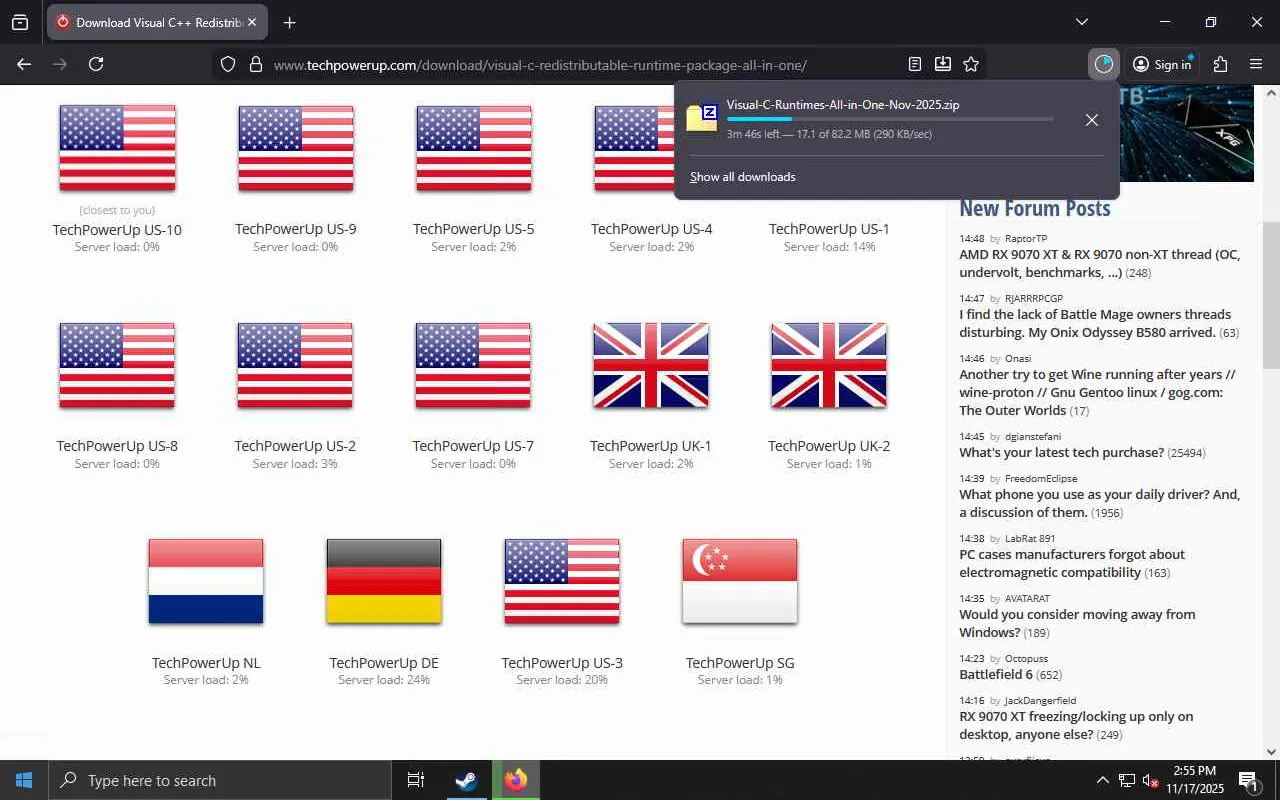Click 'Server load: 14%' under TechPowerUp US-1
1280x800 pixels.
pos(829,247)
